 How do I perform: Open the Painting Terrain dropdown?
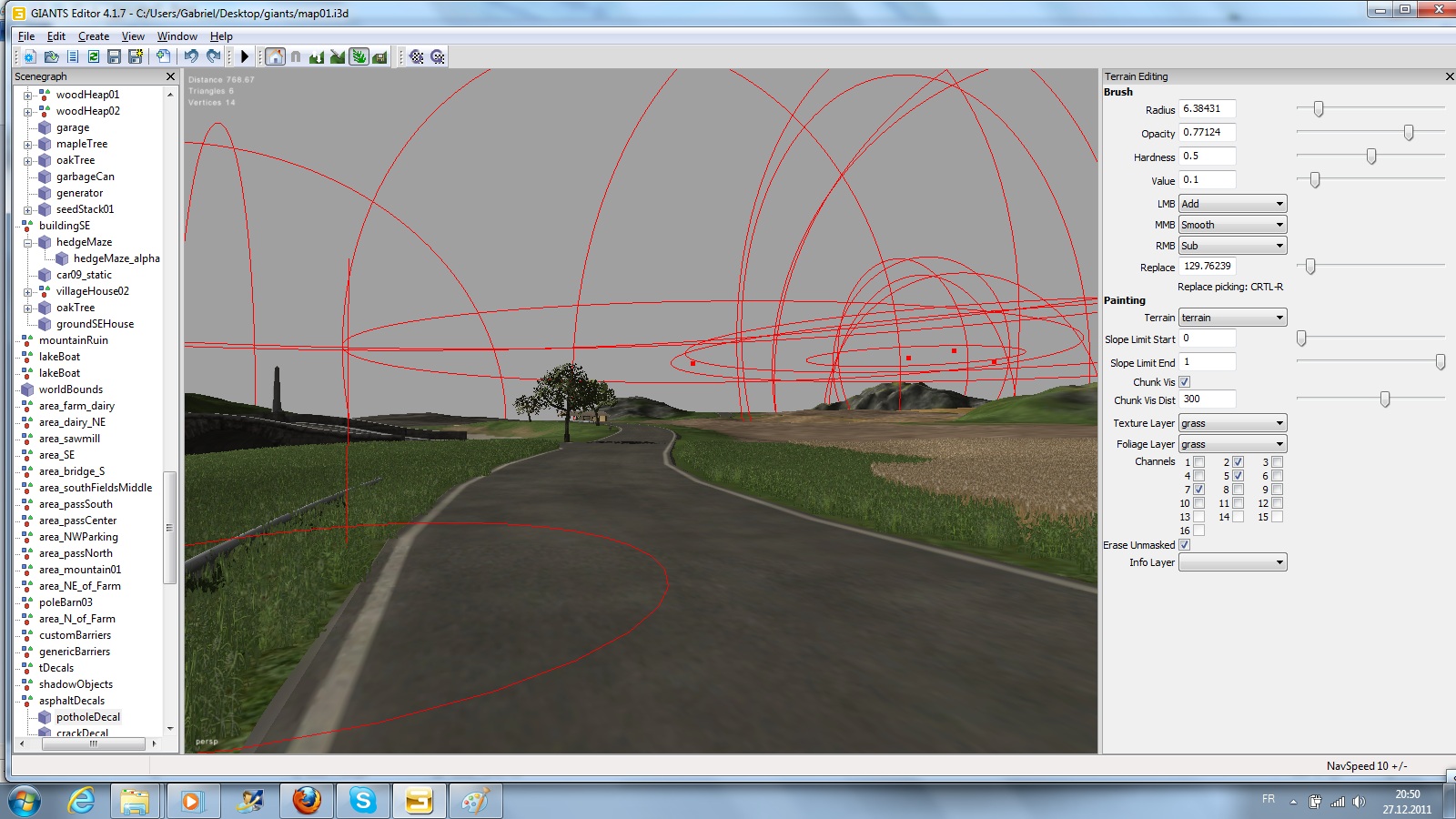[1232, 318]
